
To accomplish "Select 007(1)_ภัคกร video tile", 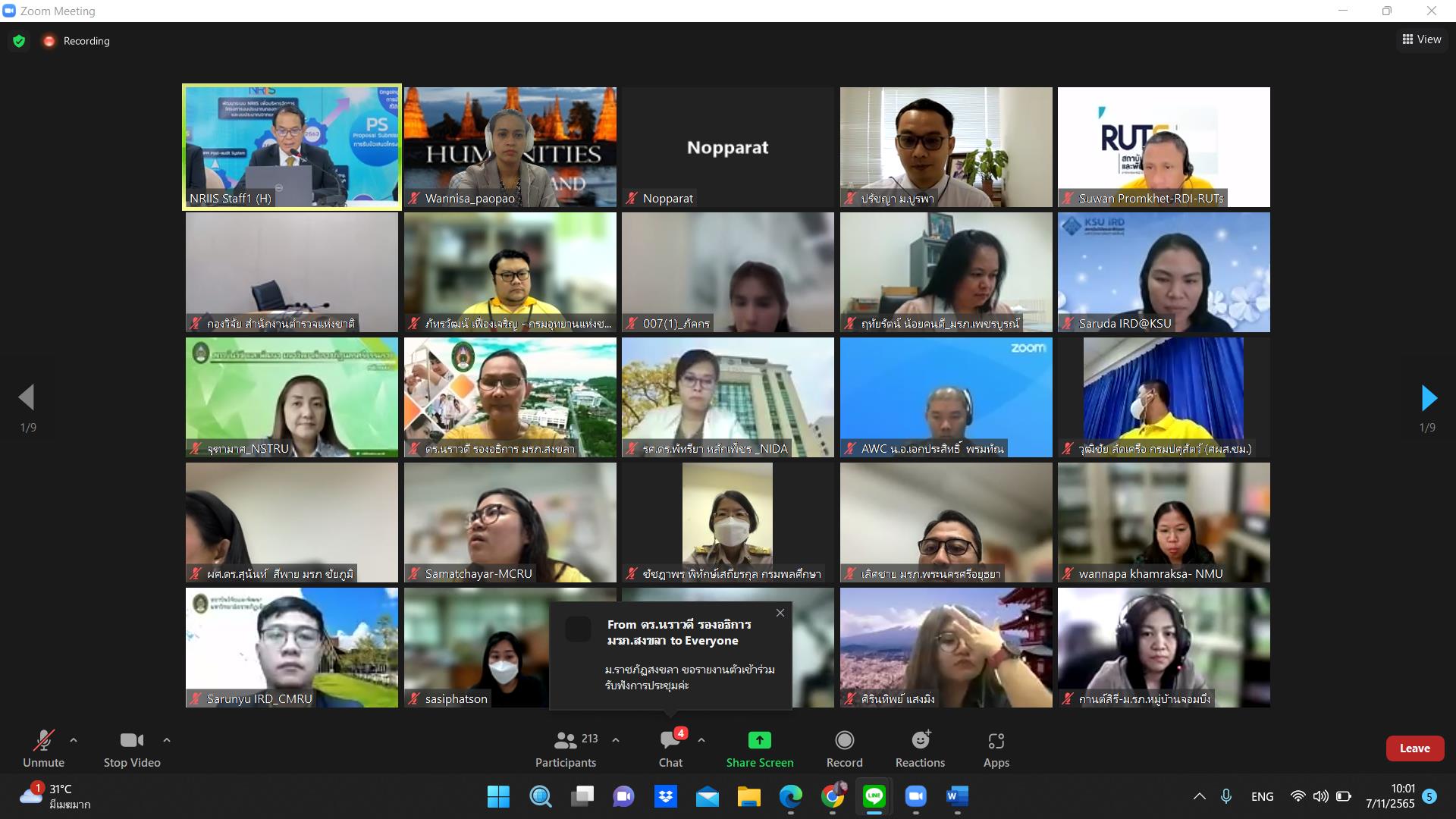I will pos(728,272).
